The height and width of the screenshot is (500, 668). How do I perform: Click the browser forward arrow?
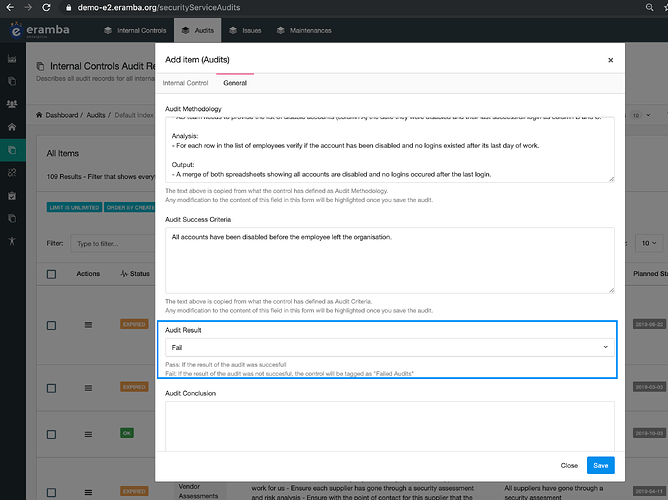tap(28, 8)
